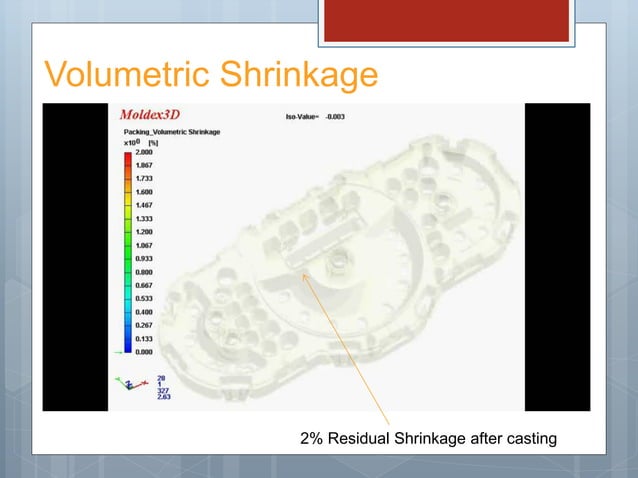Click the red rectangle at slide top
Screen dimensions: 638x478
449,20
